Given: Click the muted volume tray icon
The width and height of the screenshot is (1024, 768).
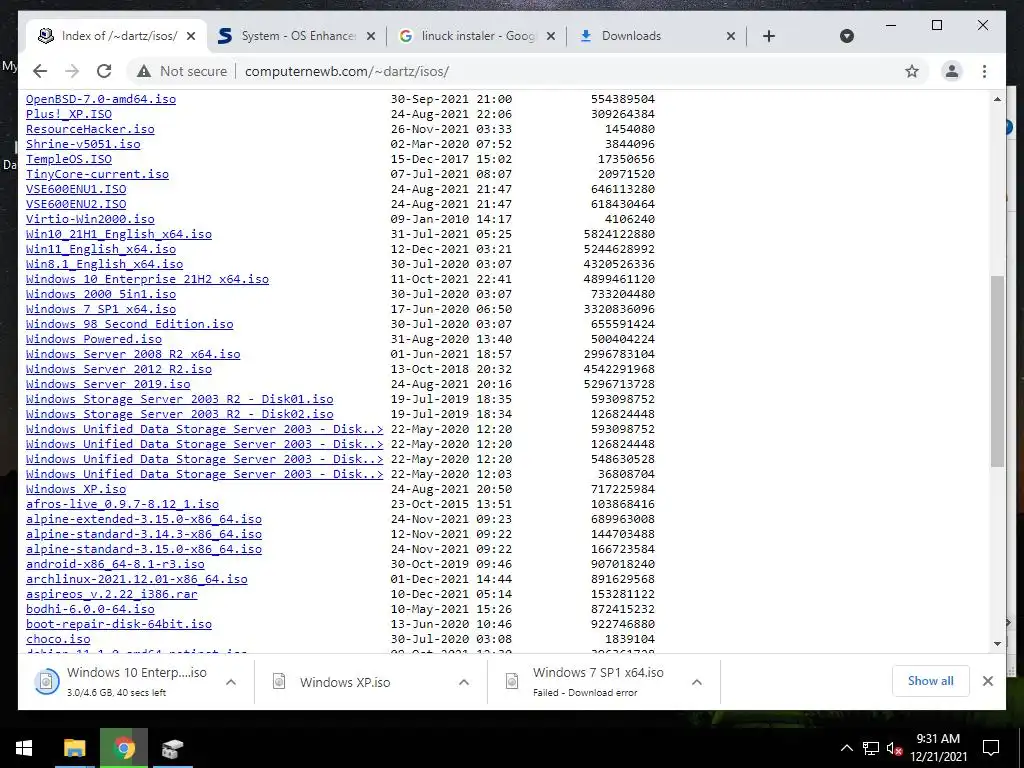Looking at the screenshot, I should coord(894,748).
